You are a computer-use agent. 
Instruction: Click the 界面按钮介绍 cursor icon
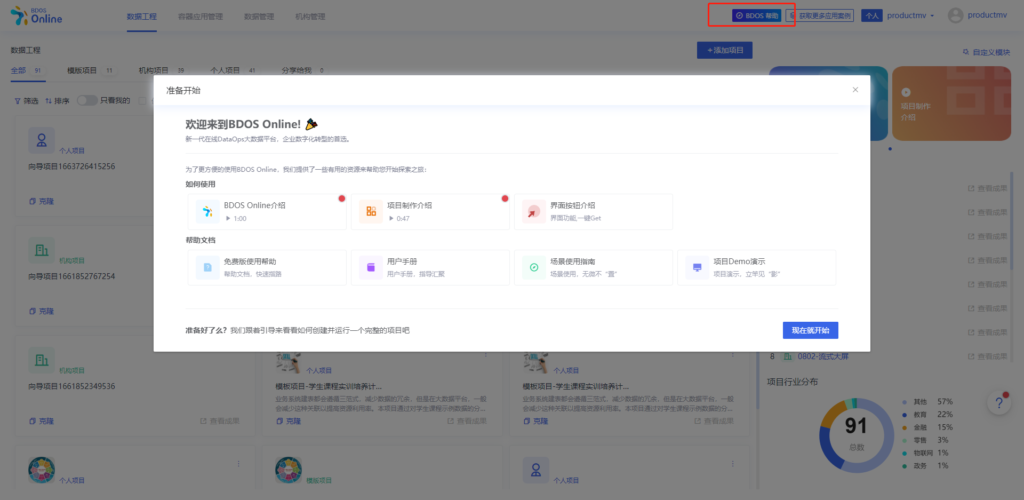[x=534, y=211]
